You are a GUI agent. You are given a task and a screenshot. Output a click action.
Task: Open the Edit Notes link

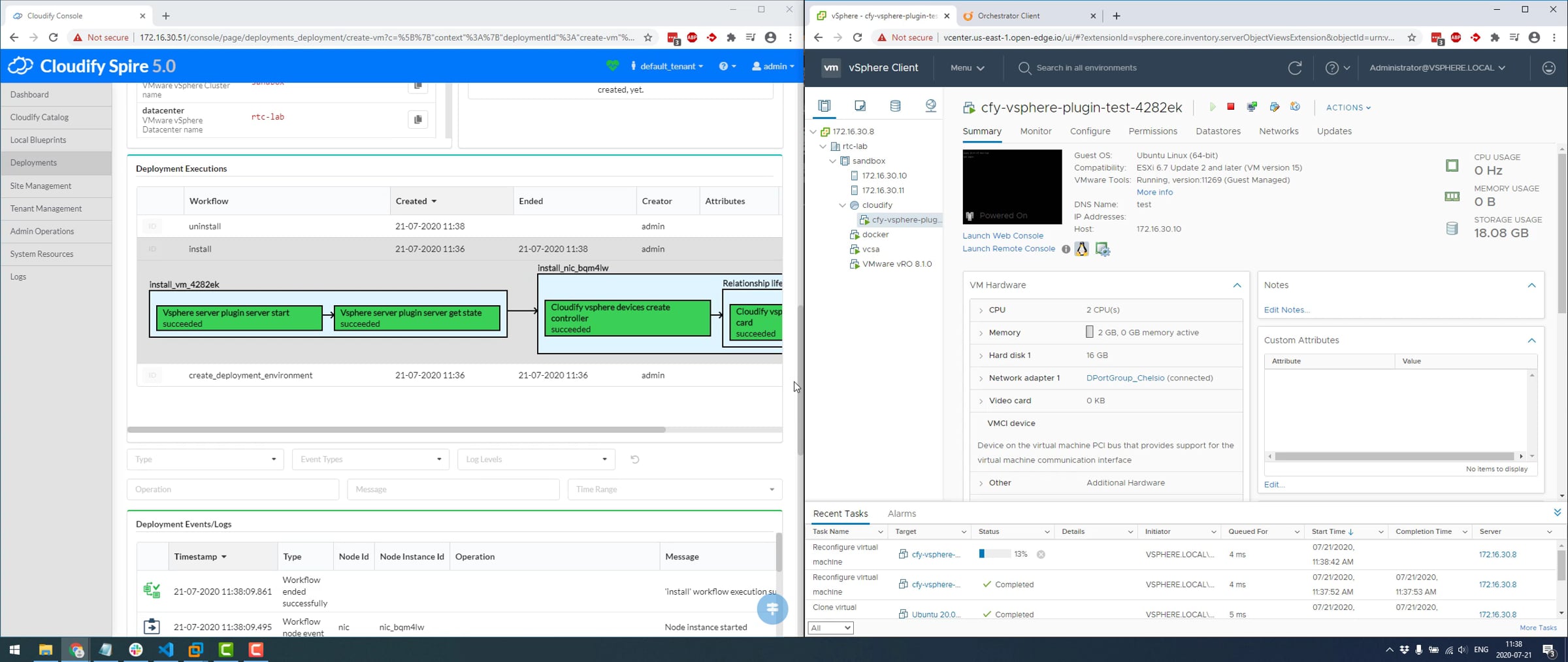pyautogui.click(x=1286, y=310)
